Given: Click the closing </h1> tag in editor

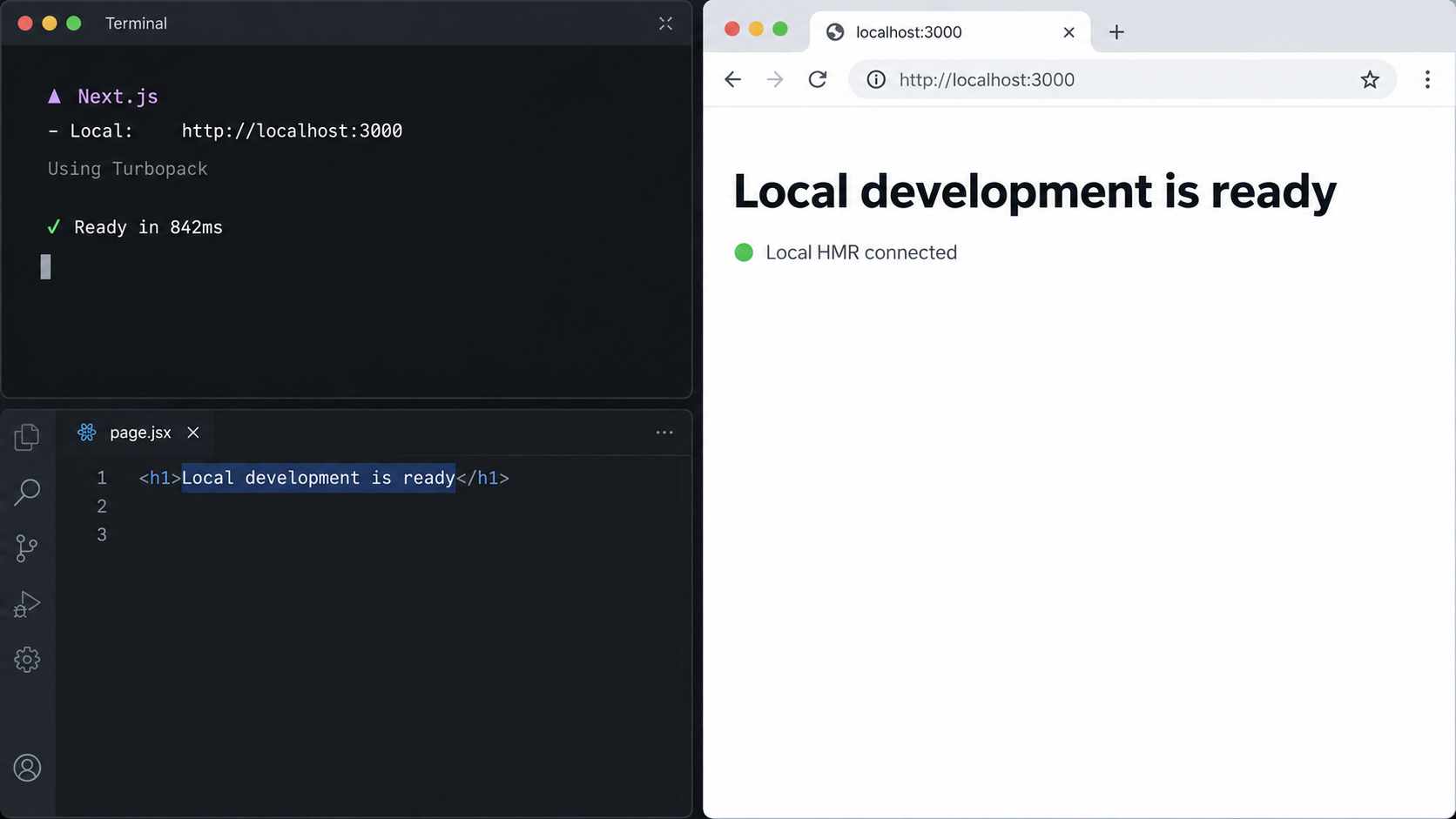Looking at the screenshot, I should [482, 478].
